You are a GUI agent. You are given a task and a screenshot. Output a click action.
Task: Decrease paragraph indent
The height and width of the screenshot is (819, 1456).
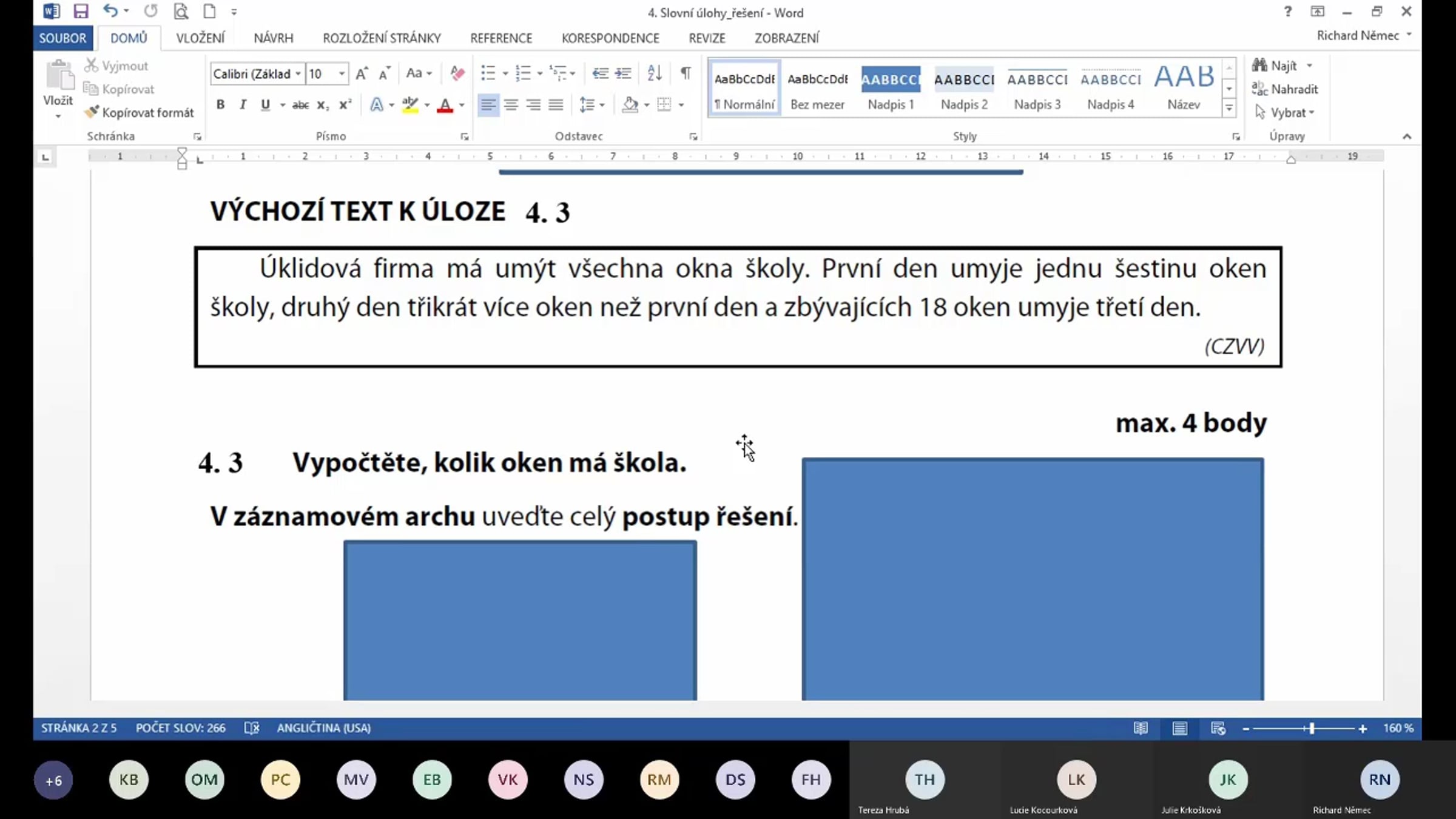click(600, 73)
